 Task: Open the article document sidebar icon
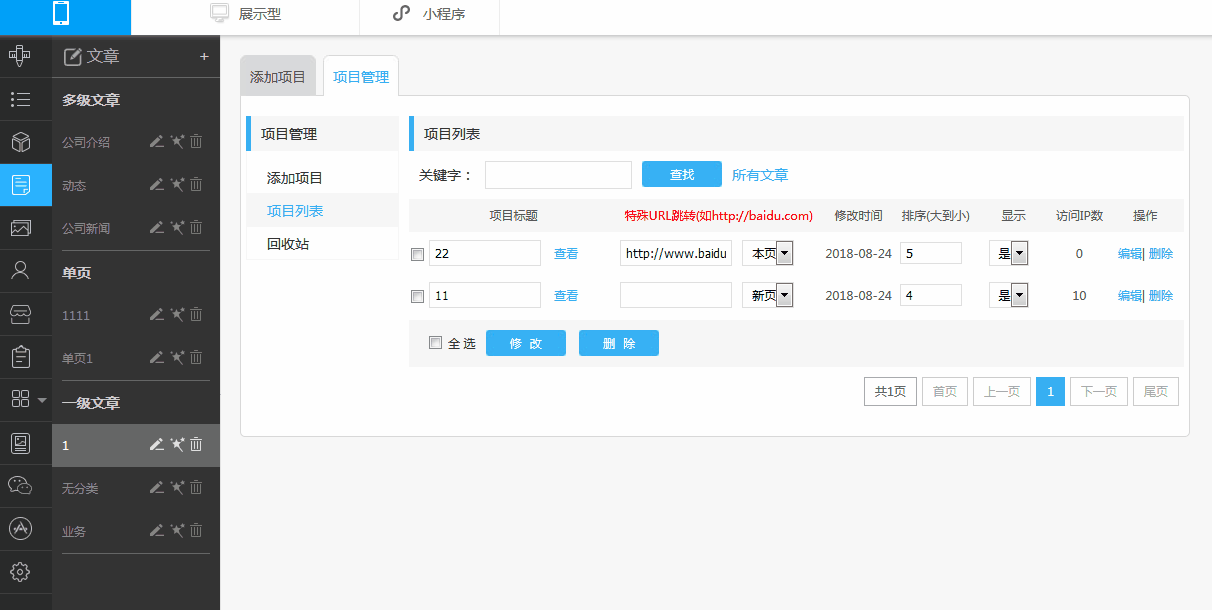coord(20,185)
